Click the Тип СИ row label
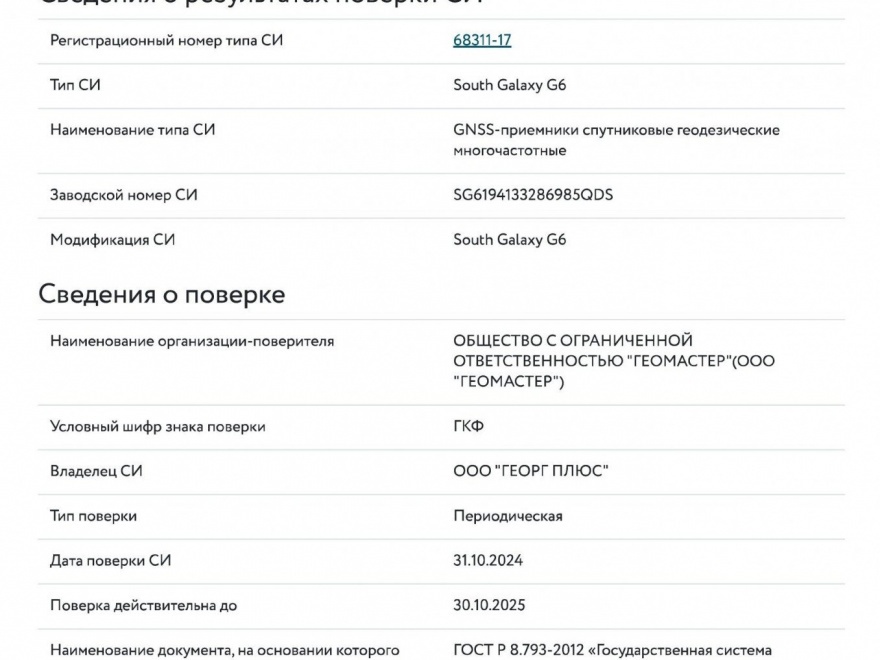880x660 pixels. [x=75, y=85]
